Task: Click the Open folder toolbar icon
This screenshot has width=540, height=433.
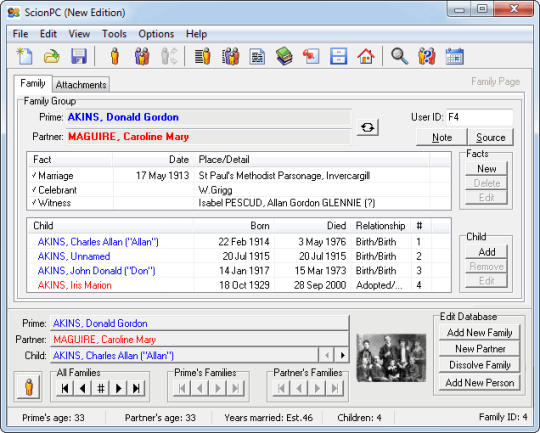Action: pyautogui.click(x=52, y=56)
